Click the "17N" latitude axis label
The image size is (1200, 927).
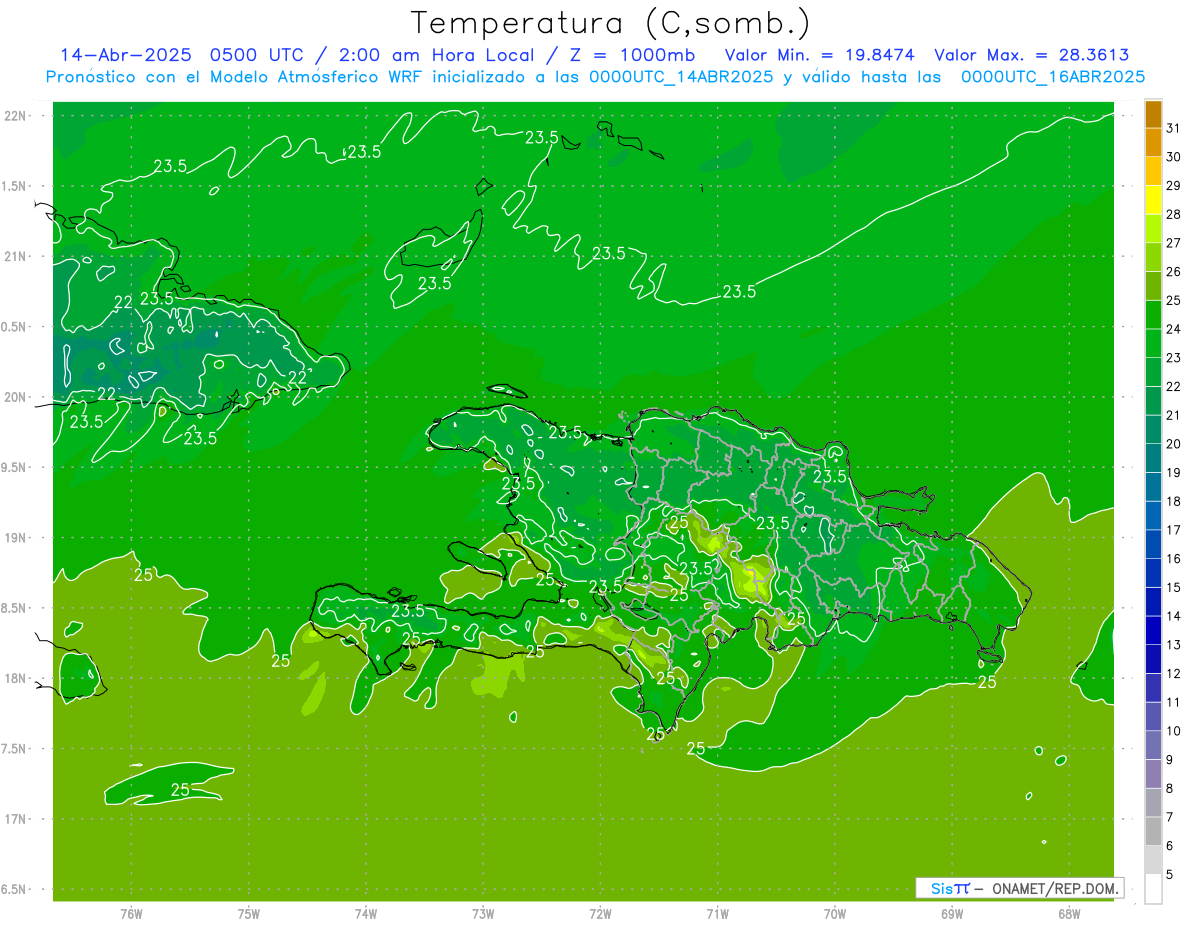point(15,820)
